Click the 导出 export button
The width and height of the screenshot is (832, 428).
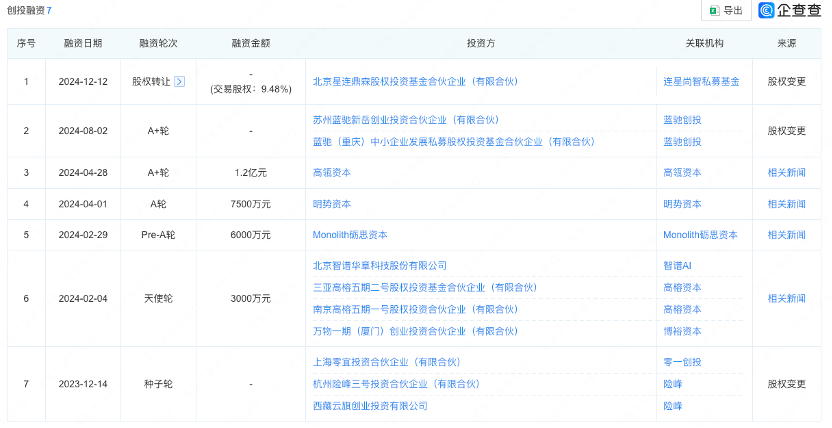pos(726,11)
